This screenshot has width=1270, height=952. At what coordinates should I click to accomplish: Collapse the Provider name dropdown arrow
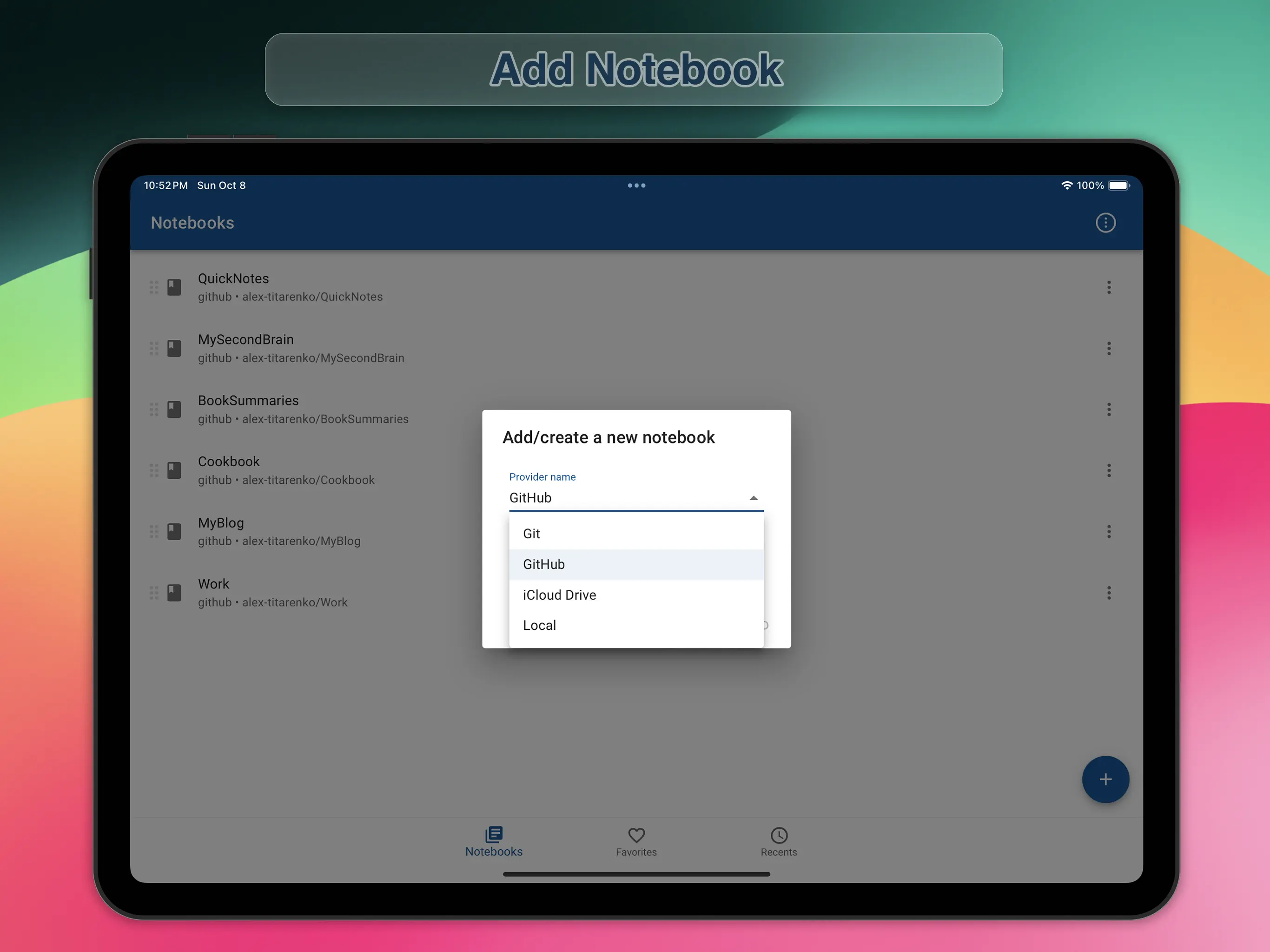point(753,498)
